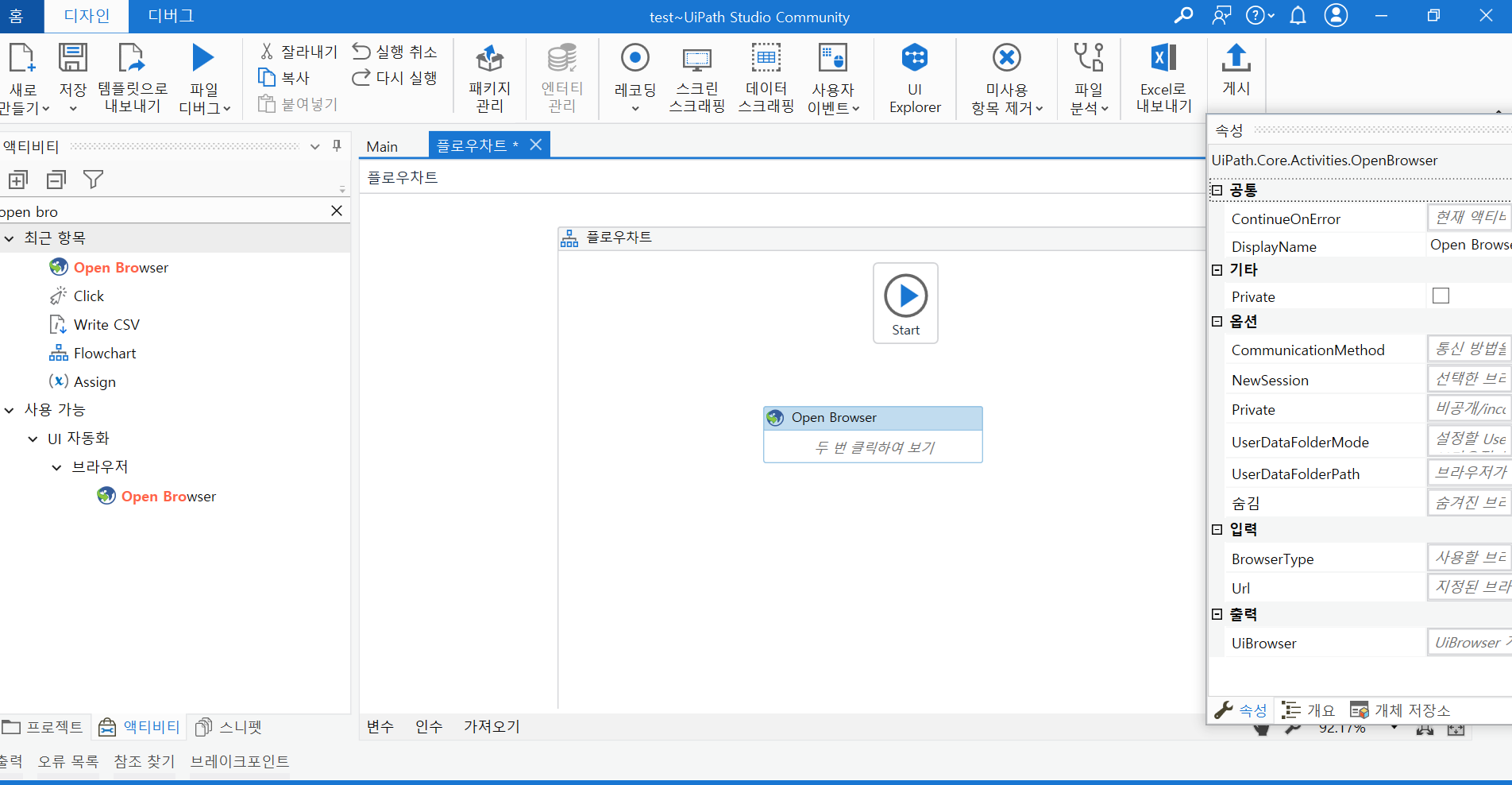This screenshot has width=1512, height=785.
Task: Open search icon in title bar
Action: [x=1183, y=16]
